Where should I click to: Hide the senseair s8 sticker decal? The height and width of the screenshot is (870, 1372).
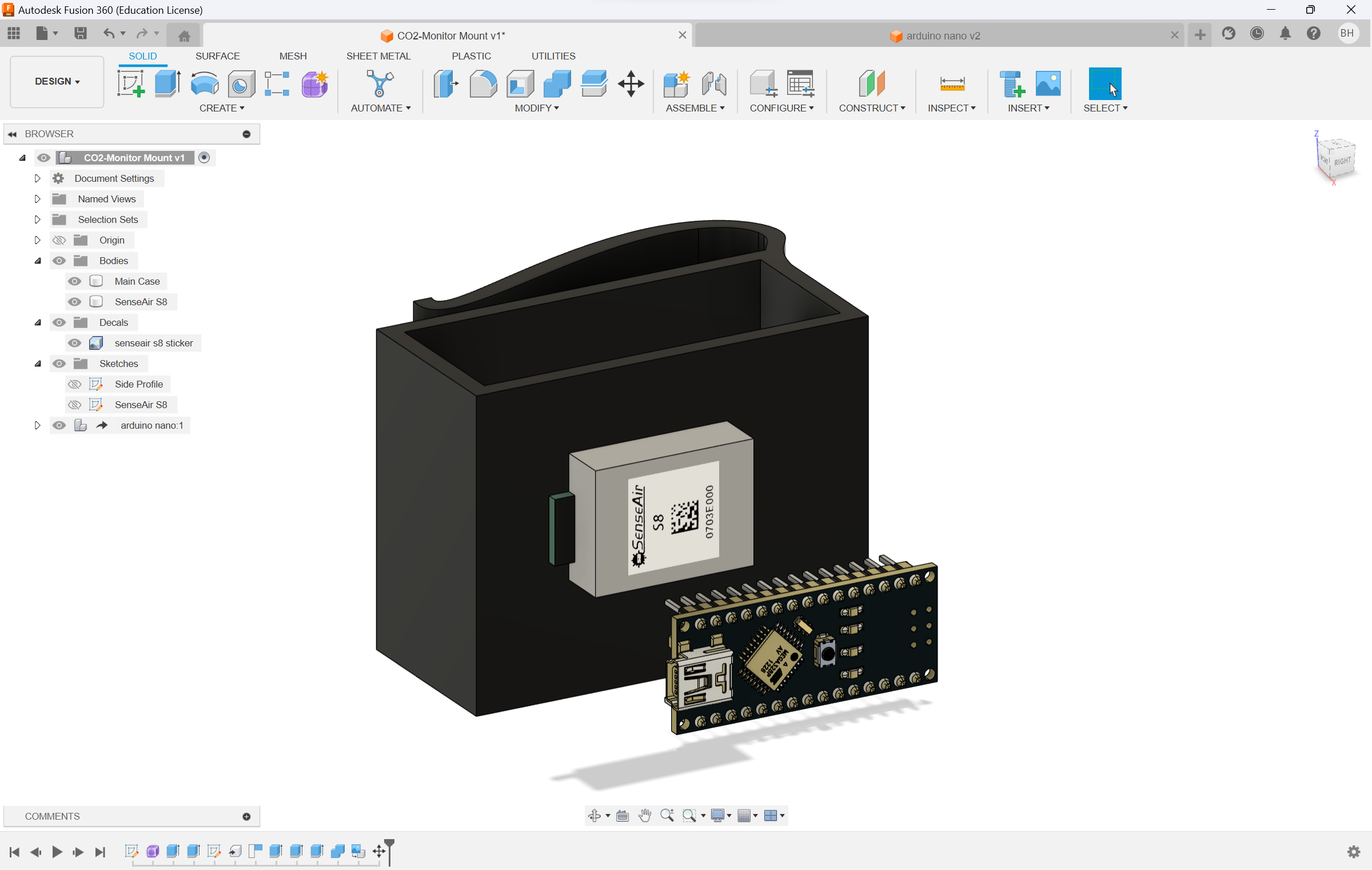[76, 342]
